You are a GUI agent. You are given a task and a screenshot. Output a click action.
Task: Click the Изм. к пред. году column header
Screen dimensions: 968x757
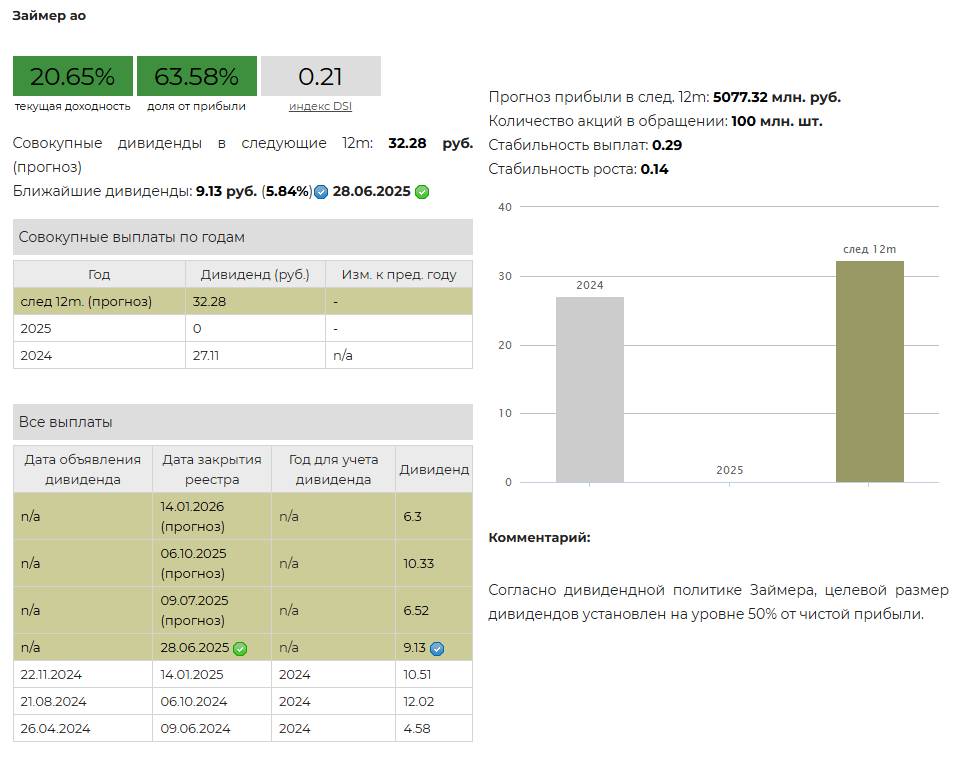pyautogui.click(x=398, y=274)
